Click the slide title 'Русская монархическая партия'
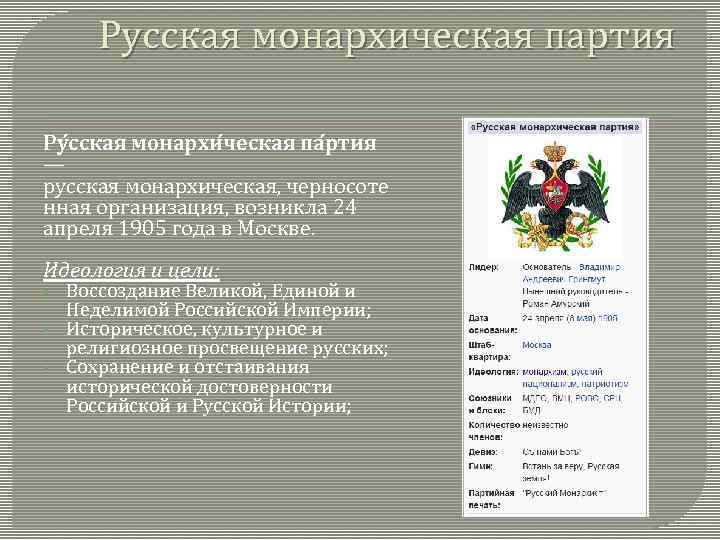 click(x=386, y=37)
